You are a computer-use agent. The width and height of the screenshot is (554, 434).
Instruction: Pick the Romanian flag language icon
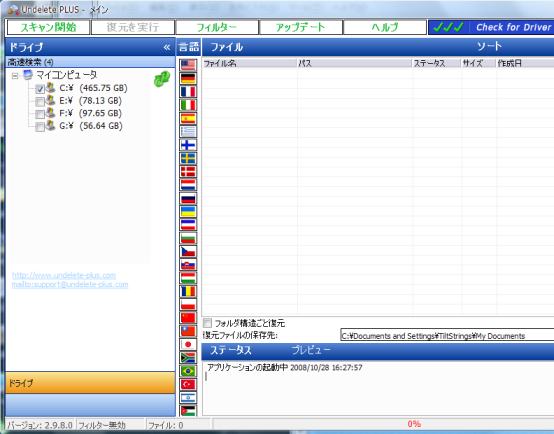(x=188, y=292)
